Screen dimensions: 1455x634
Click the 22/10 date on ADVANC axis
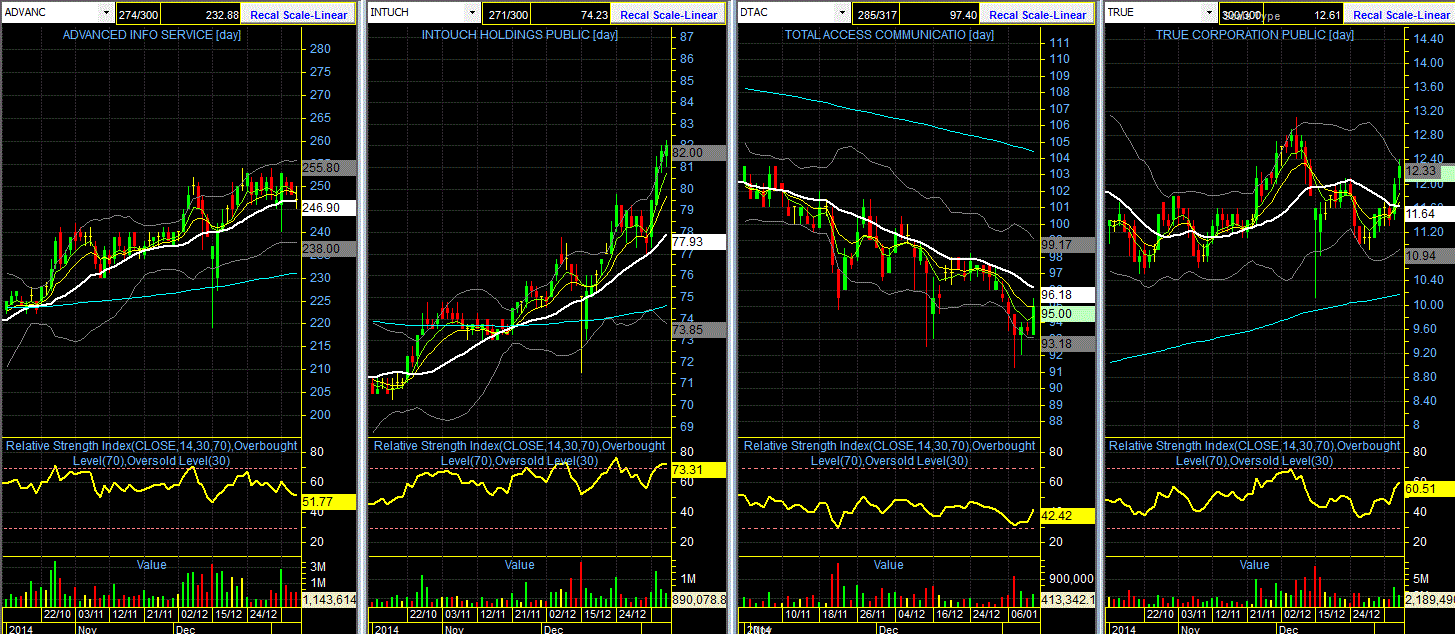pos(57,614)
